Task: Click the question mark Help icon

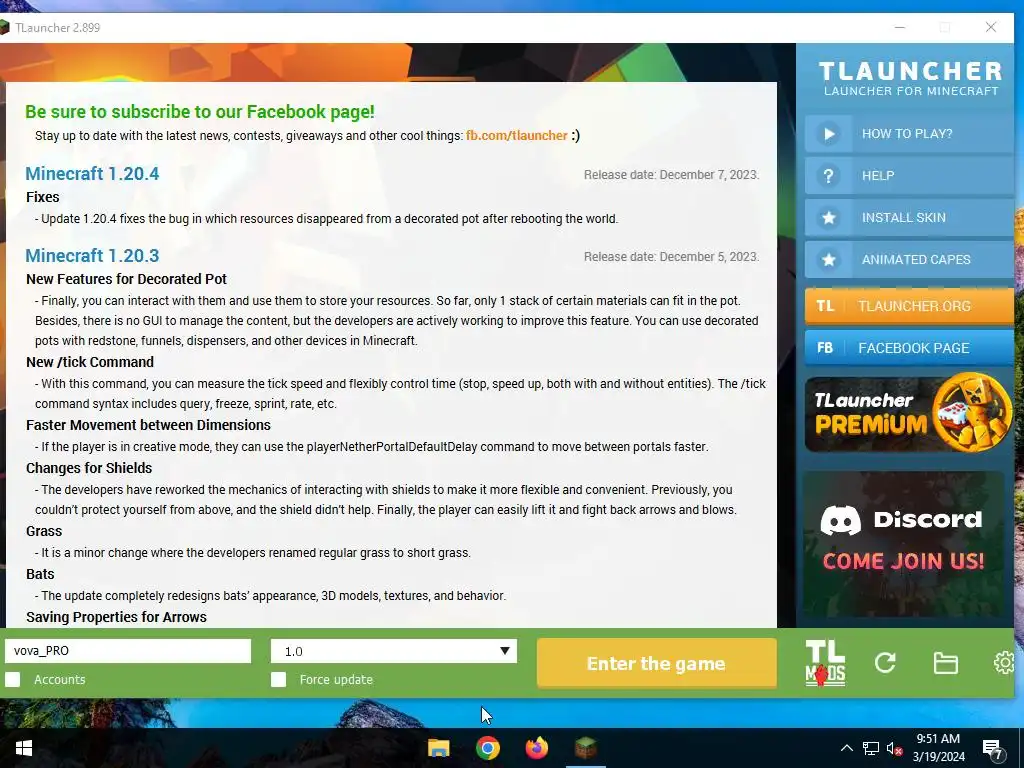Action: [828, 176]
